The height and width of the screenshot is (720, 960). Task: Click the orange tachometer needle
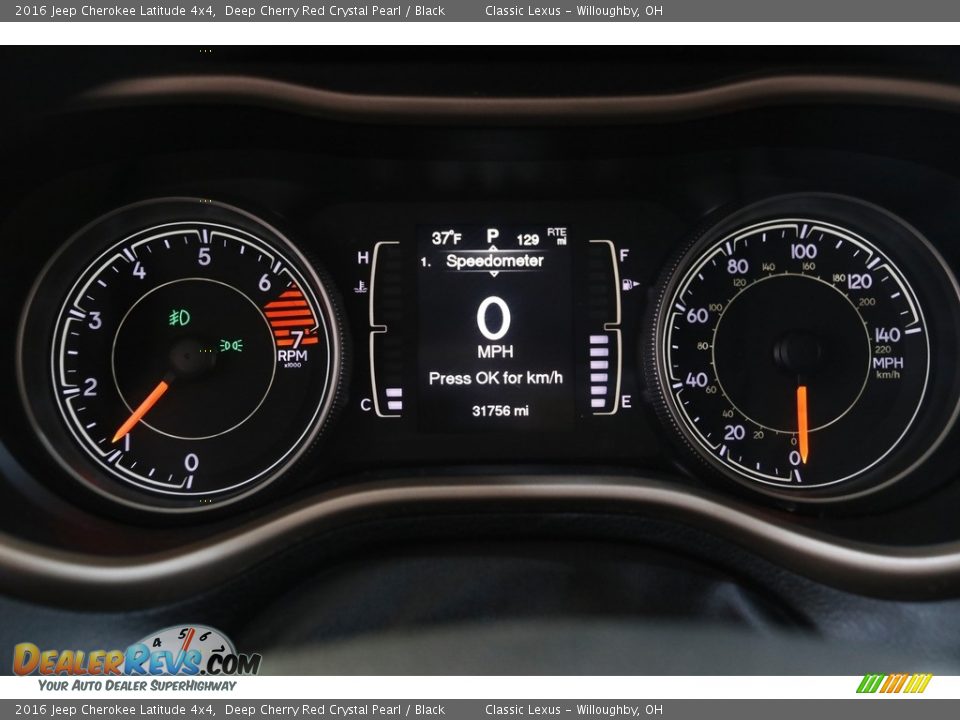[x=142, y=410]
